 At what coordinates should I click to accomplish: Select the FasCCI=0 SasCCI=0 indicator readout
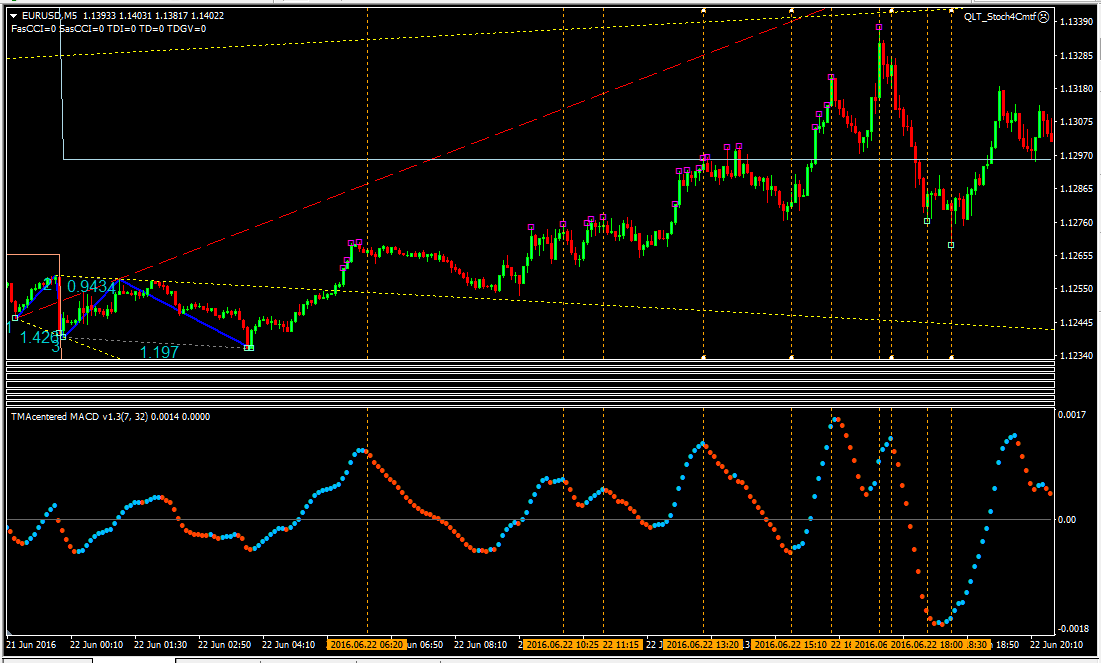(x=58, y=29)
